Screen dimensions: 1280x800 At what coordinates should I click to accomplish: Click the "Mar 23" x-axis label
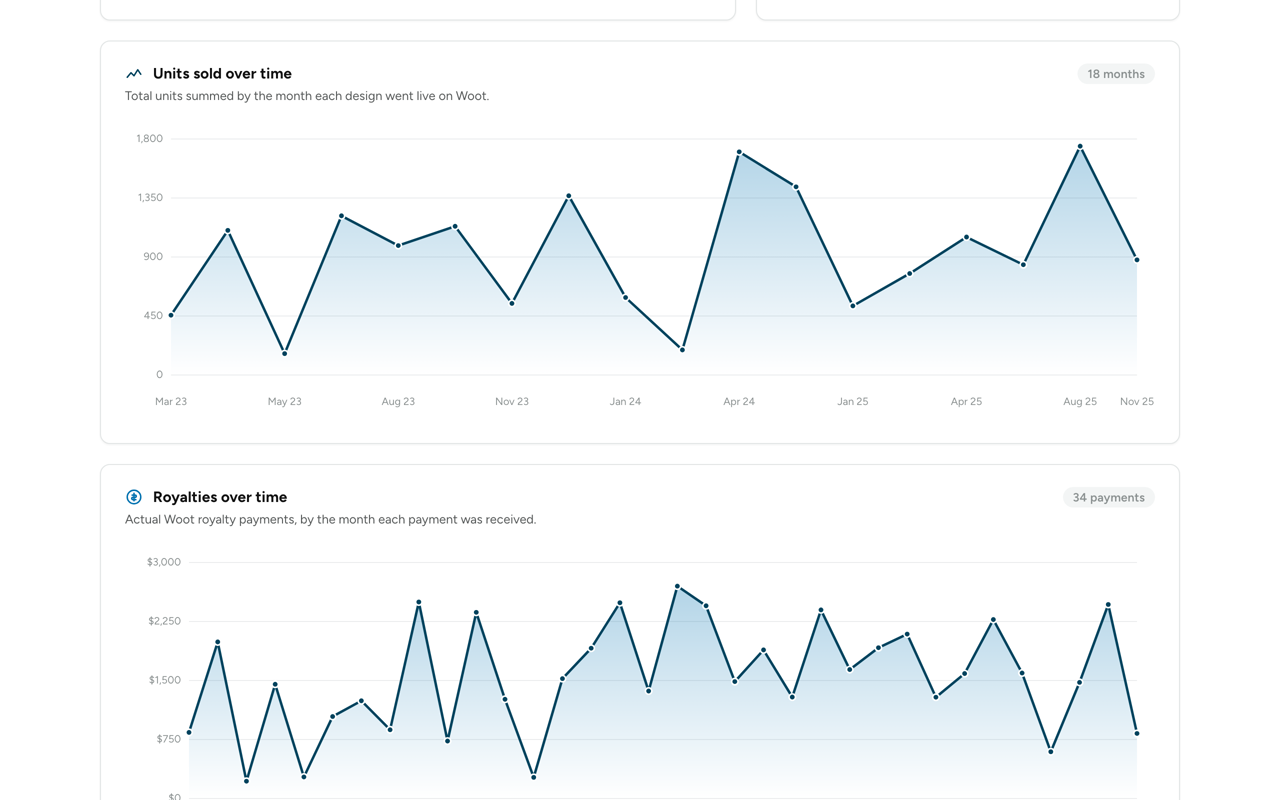171,401
